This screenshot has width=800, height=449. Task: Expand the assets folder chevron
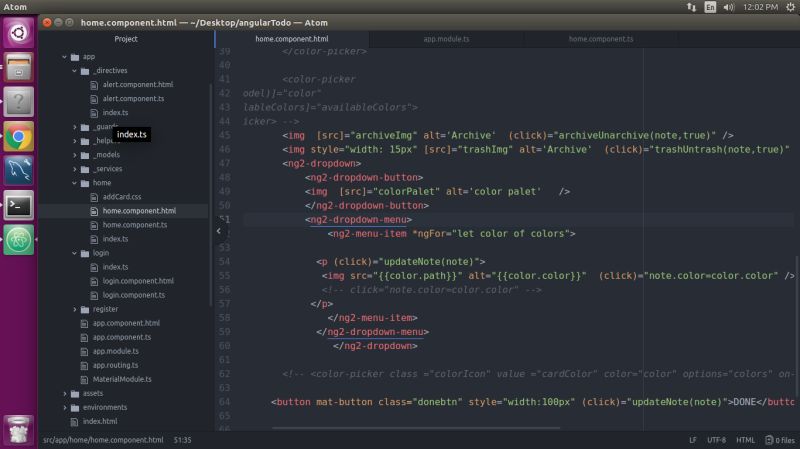[64, 393]
